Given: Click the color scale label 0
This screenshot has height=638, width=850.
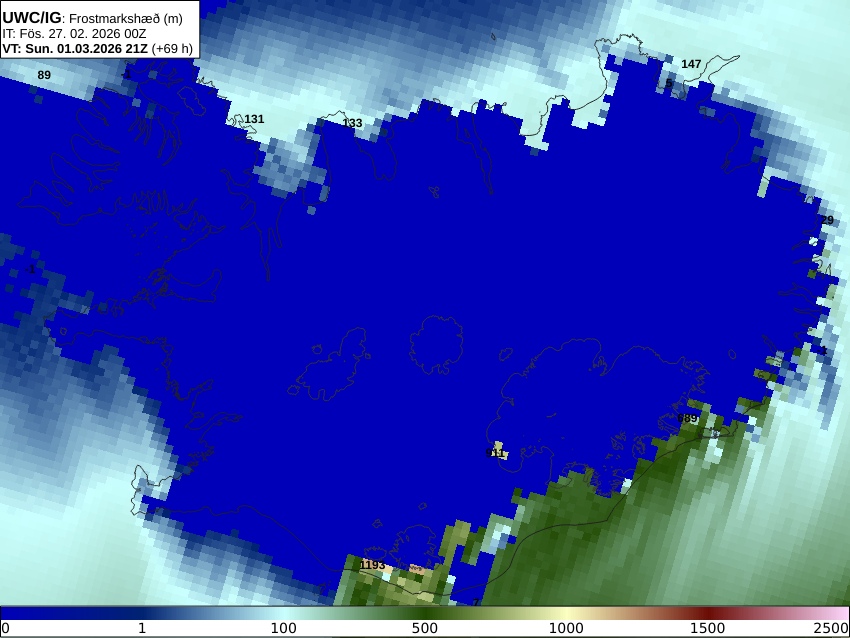Looking at the screenshot, I should coord(5,628).
